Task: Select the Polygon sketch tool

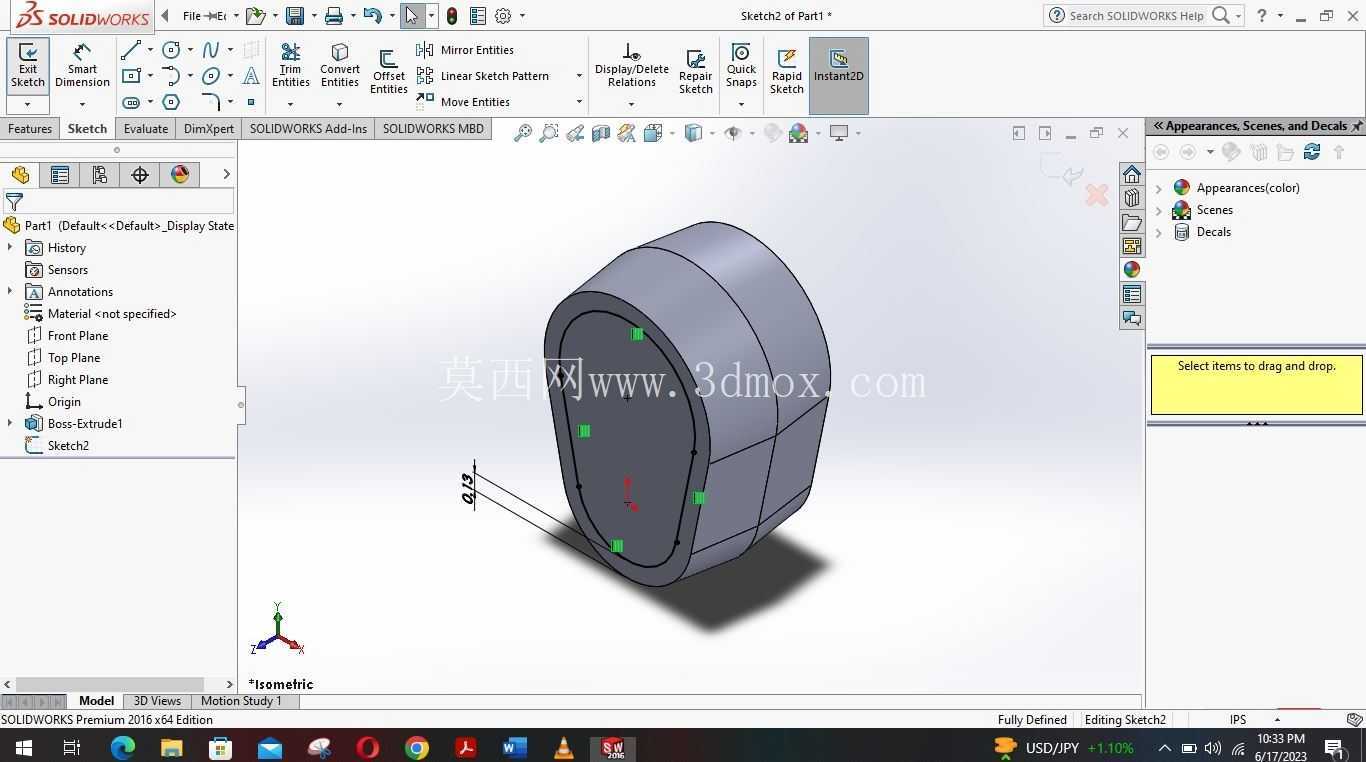Action: 171,102
